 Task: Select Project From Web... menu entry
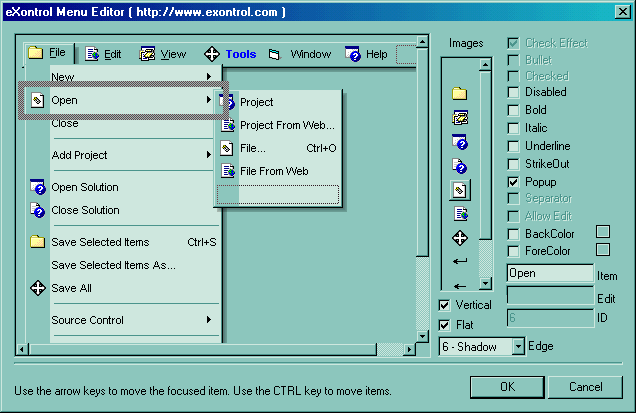coord(287,125)
